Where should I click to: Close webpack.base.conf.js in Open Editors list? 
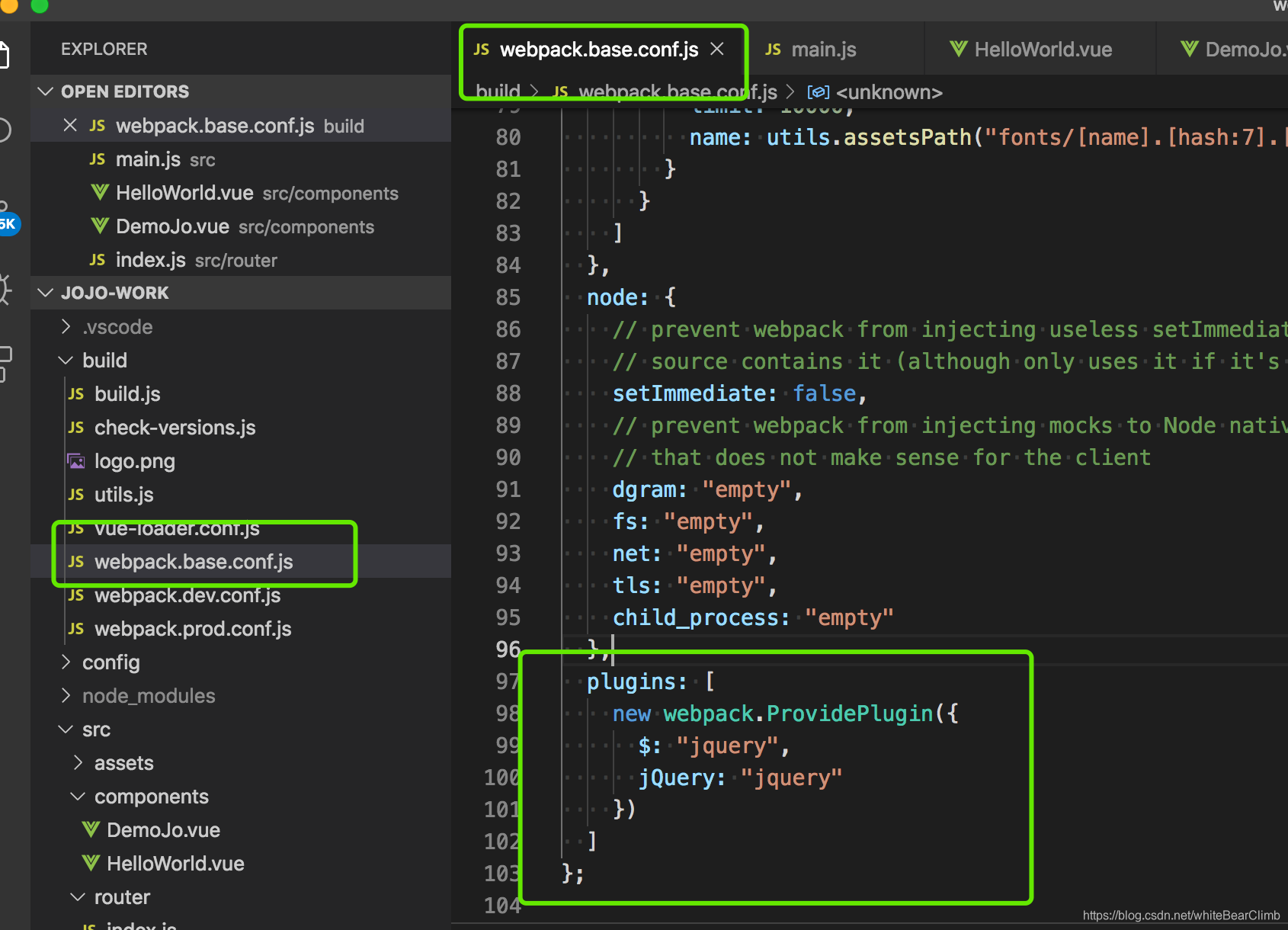click(70, 125)
